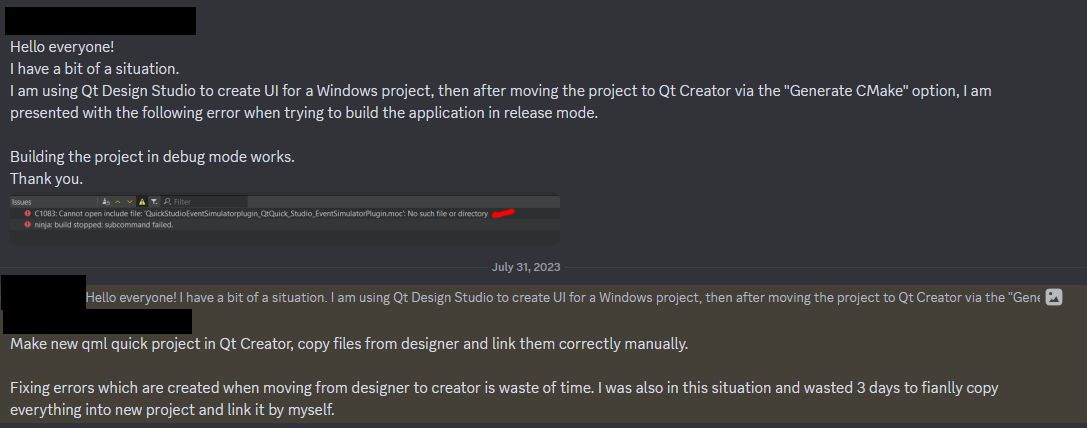Jump to the replied message preview text
1087x428 pixels.
(x=563, y=298)
